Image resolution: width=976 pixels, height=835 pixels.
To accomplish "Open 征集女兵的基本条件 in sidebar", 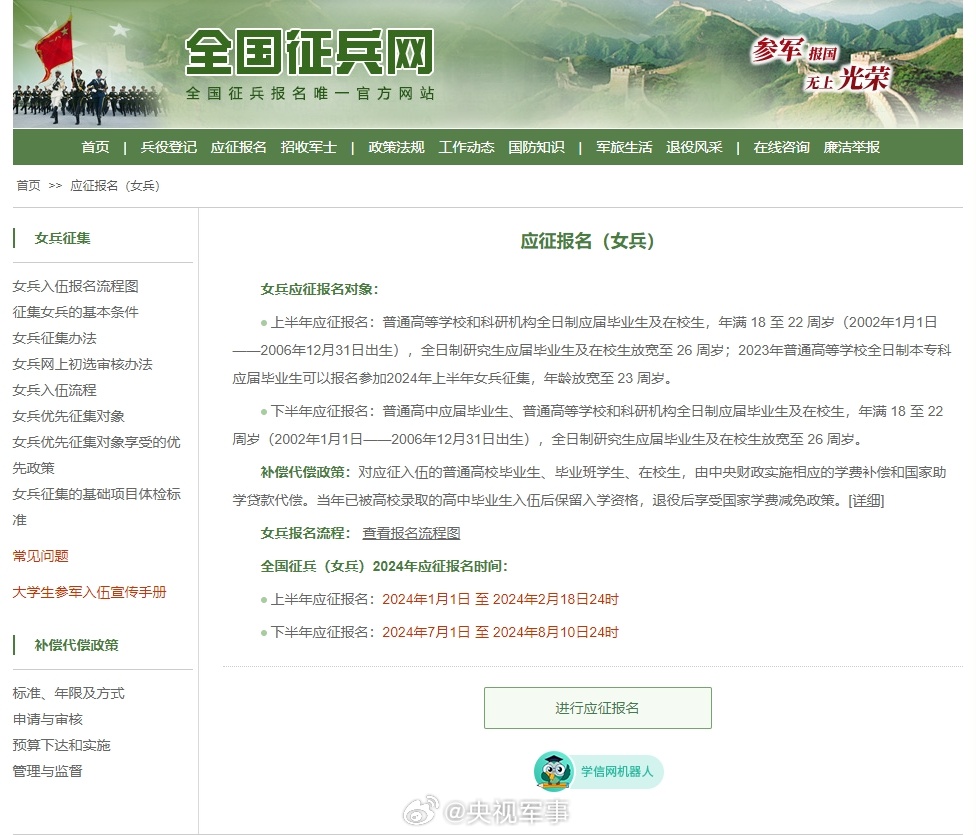I will pyautogui.click(x=75, y=312).
